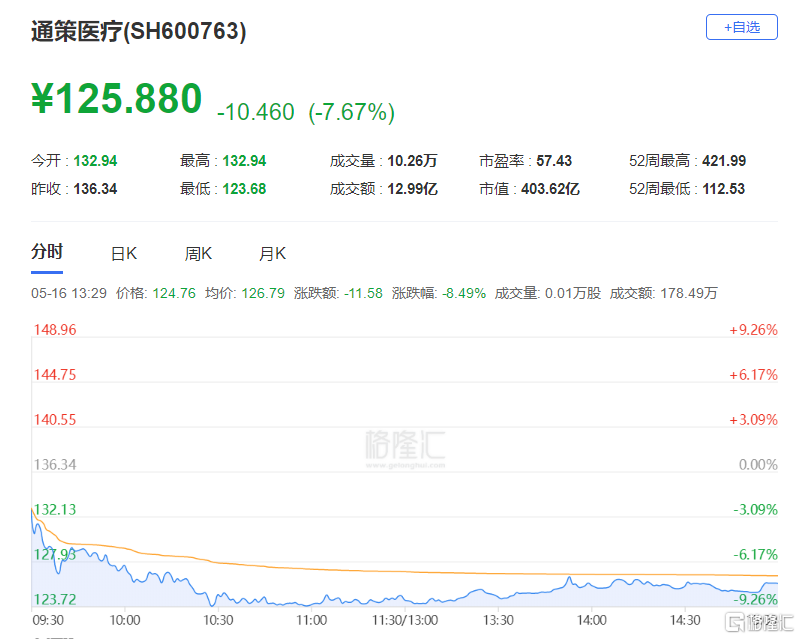Screen dimensions: 800x639
Task: Click the 14:00 time axis label
Action: click(x=592, y=620)
